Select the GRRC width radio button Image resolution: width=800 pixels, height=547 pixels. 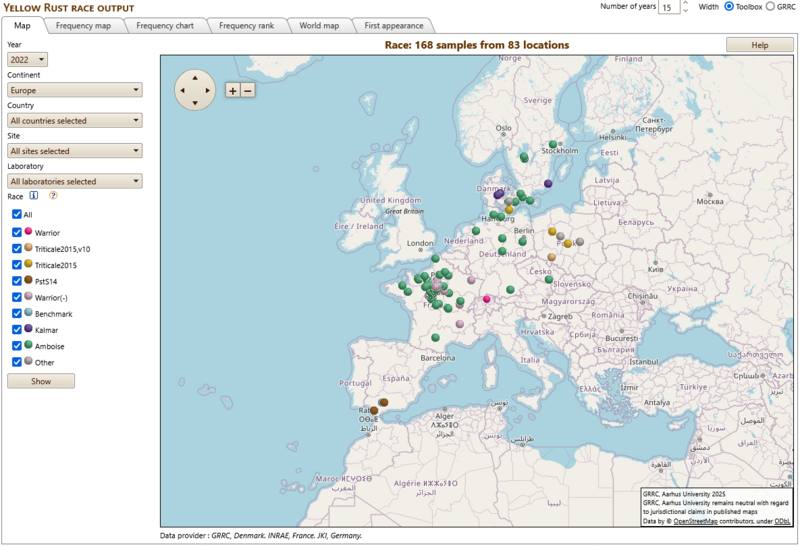770,7
